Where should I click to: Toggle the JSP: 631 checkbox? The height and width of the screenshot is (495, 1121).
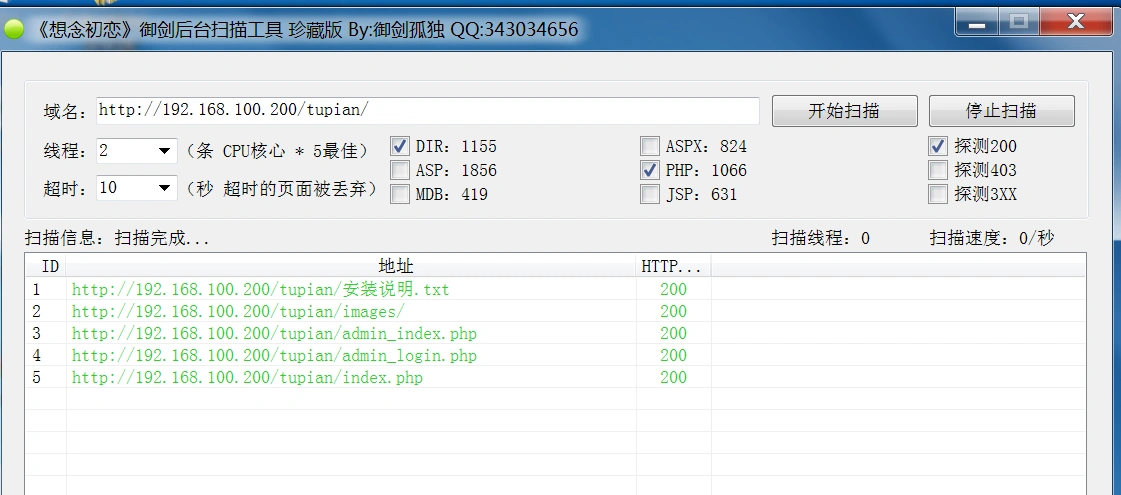click(x=650, y=194)
